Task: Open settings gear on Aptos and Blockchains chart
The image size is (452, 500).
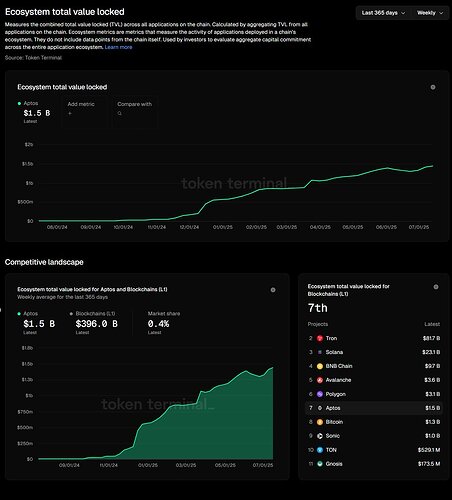Action: pyautogui.click(x=273, y=290)
